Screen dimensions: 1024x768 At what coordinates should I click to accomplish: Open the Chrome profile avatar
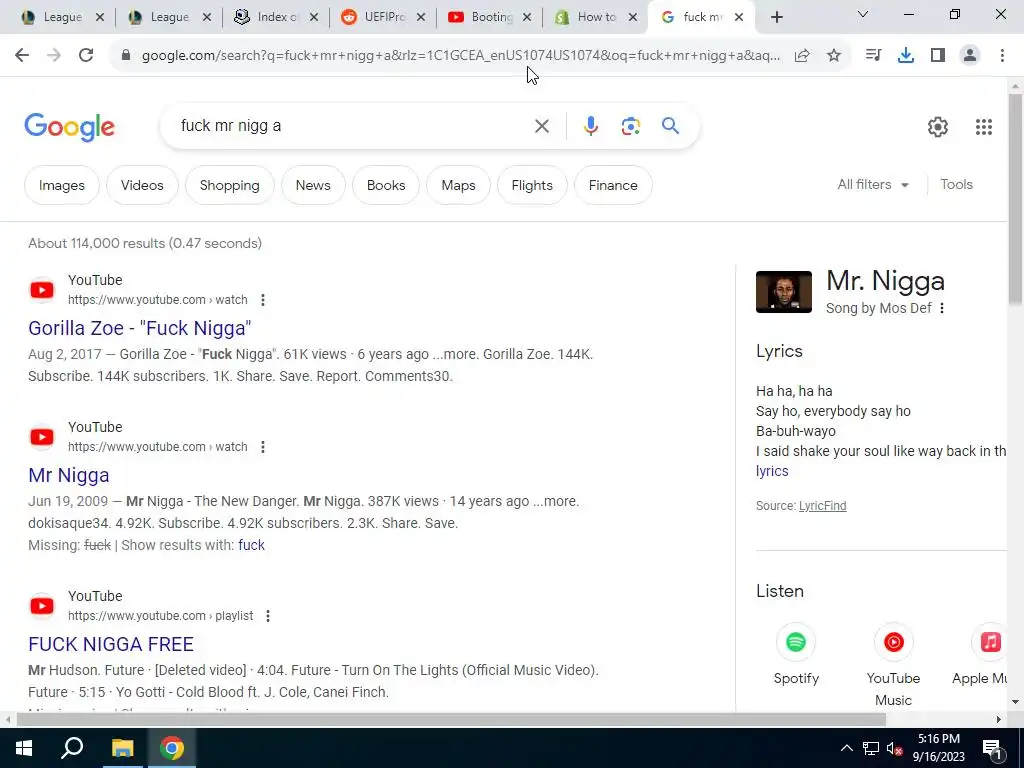point(970,56)
